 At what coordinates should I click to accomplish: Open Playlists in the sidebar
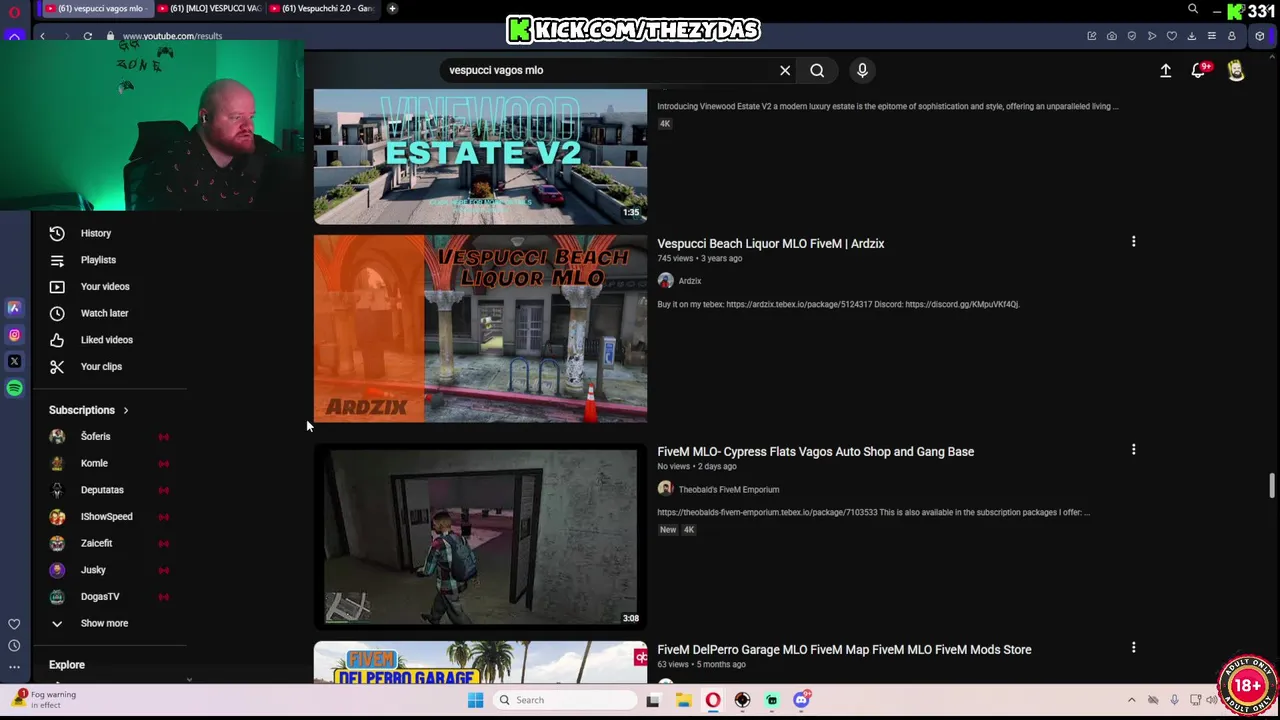98,260
